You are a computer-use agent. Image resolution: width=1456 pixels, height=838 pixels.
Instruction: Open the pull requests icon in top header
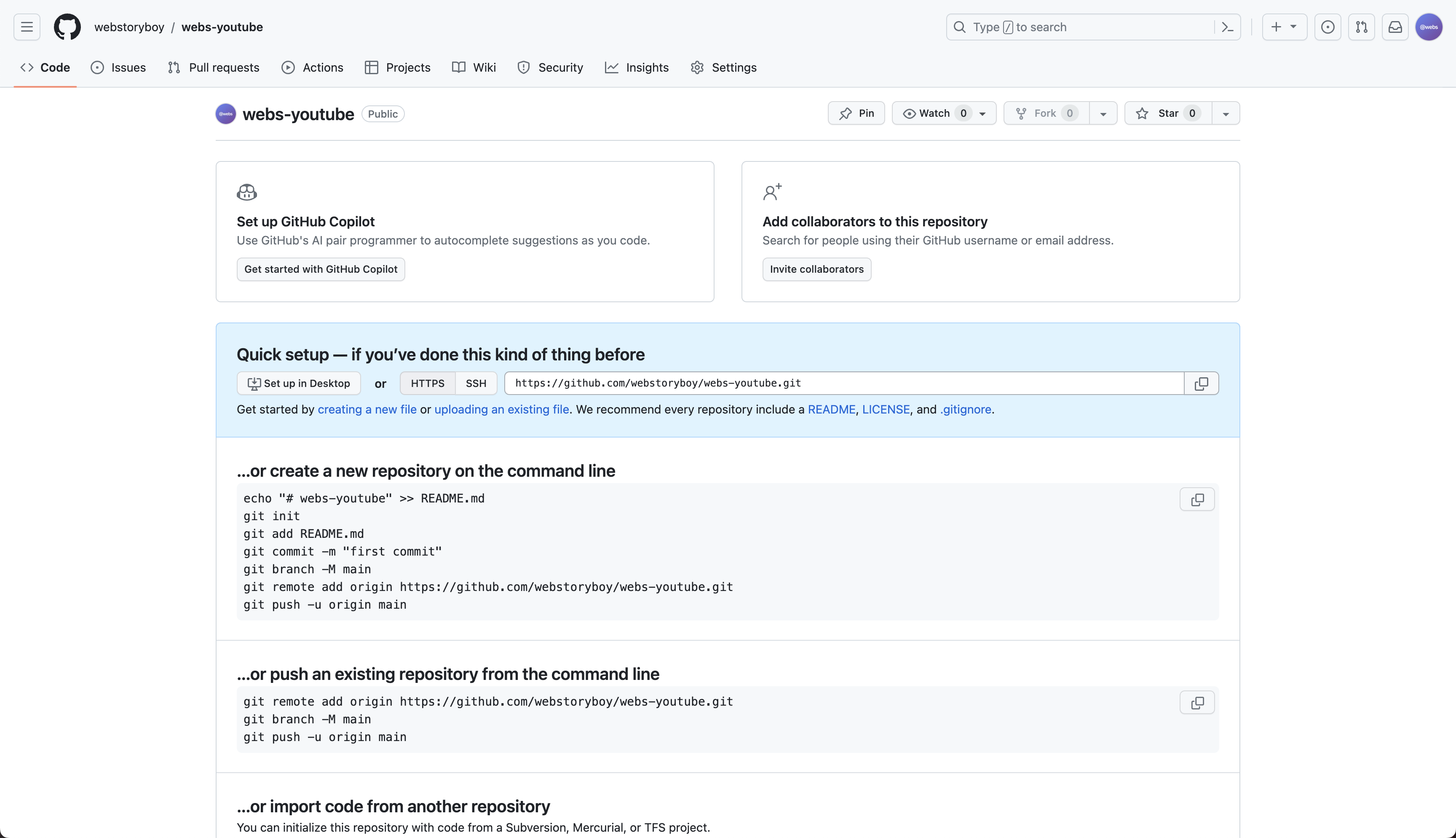tap(1361, 27)
